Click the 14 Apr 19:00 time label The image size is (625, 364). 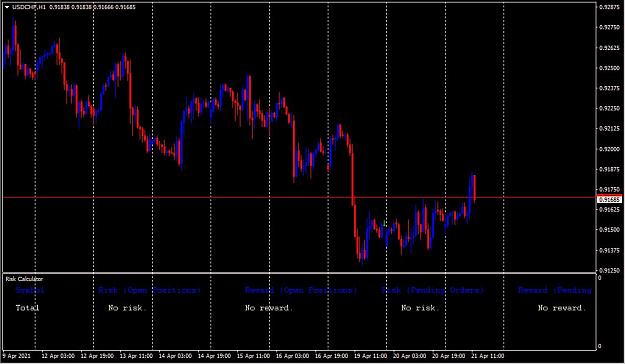point(214,356)
